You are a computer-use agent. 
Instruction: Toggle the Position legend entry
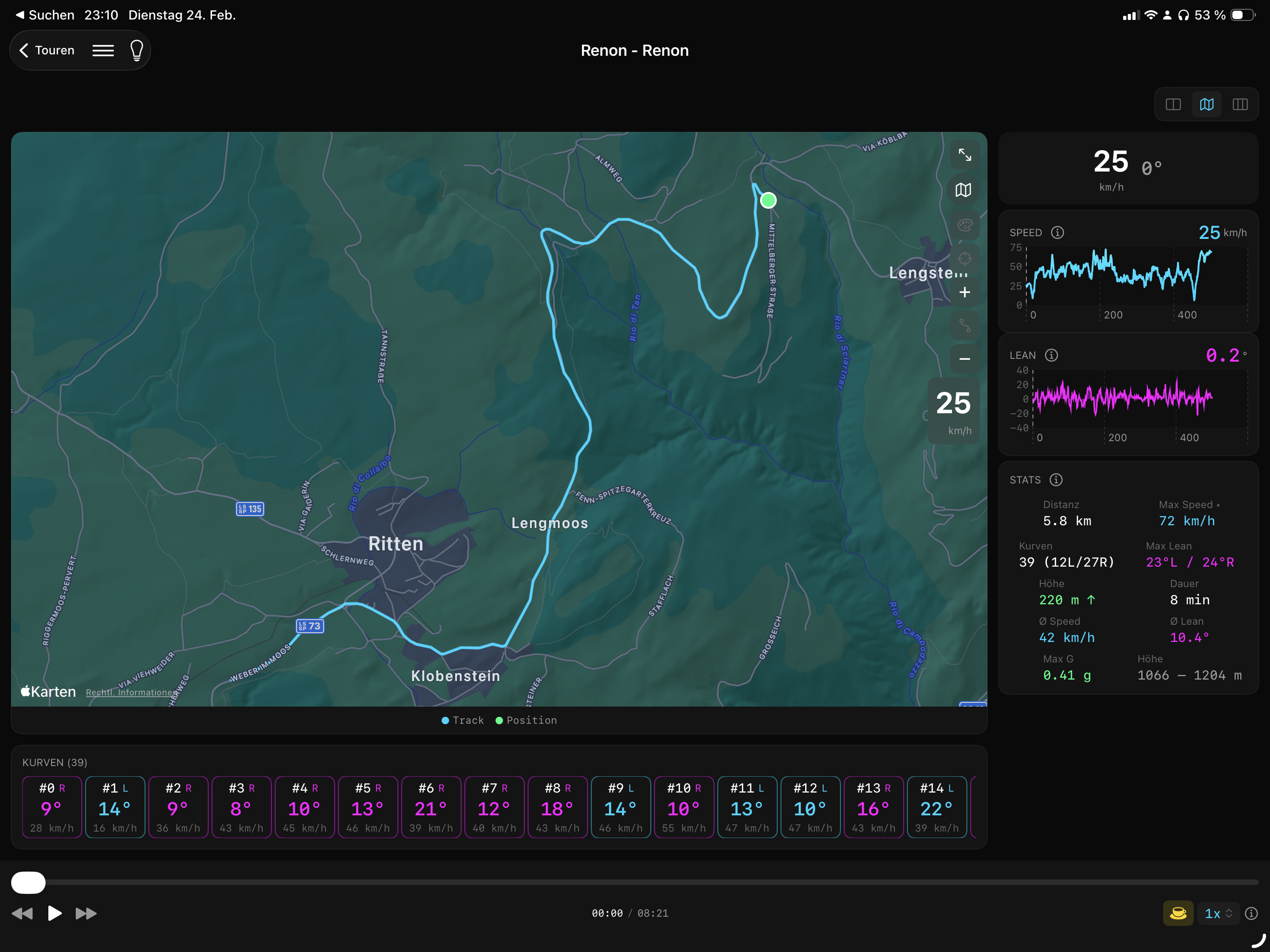(x=526, y=721)
